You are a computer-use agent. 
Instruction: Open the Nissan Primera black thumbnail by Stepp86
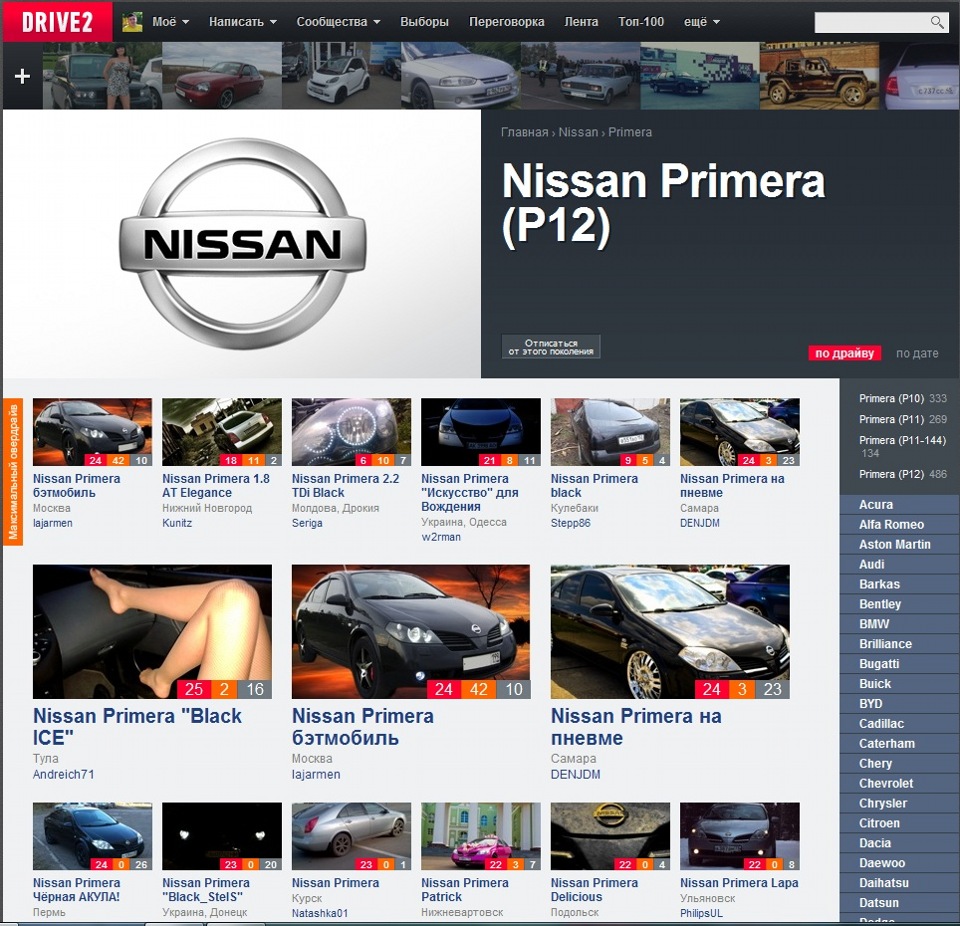click(x=610, y=432)
